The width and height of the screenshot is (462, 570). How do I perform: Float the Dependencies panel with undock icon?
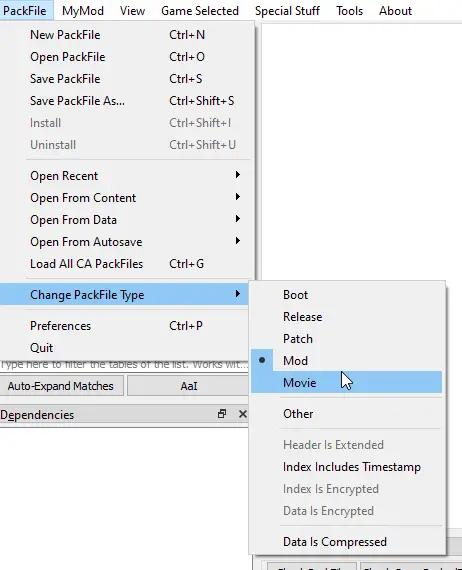(x=222, y=414)
